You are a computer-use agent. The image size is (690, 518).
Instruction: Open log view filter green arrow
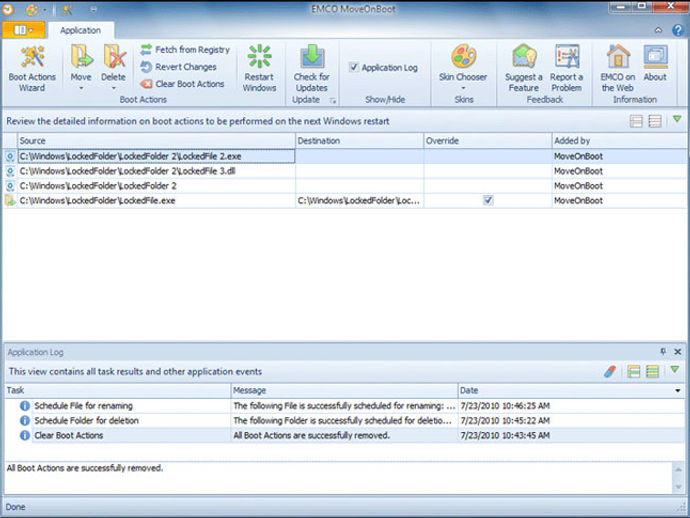coord(675,370)
